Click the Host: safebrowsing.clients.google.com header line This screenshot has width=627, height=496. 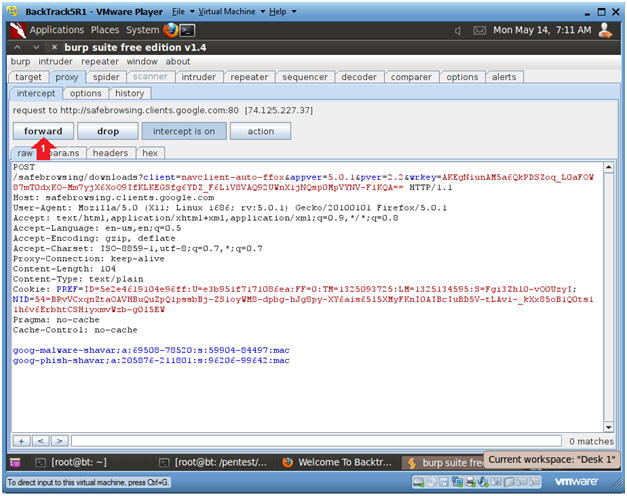click(x=114, y=198)
